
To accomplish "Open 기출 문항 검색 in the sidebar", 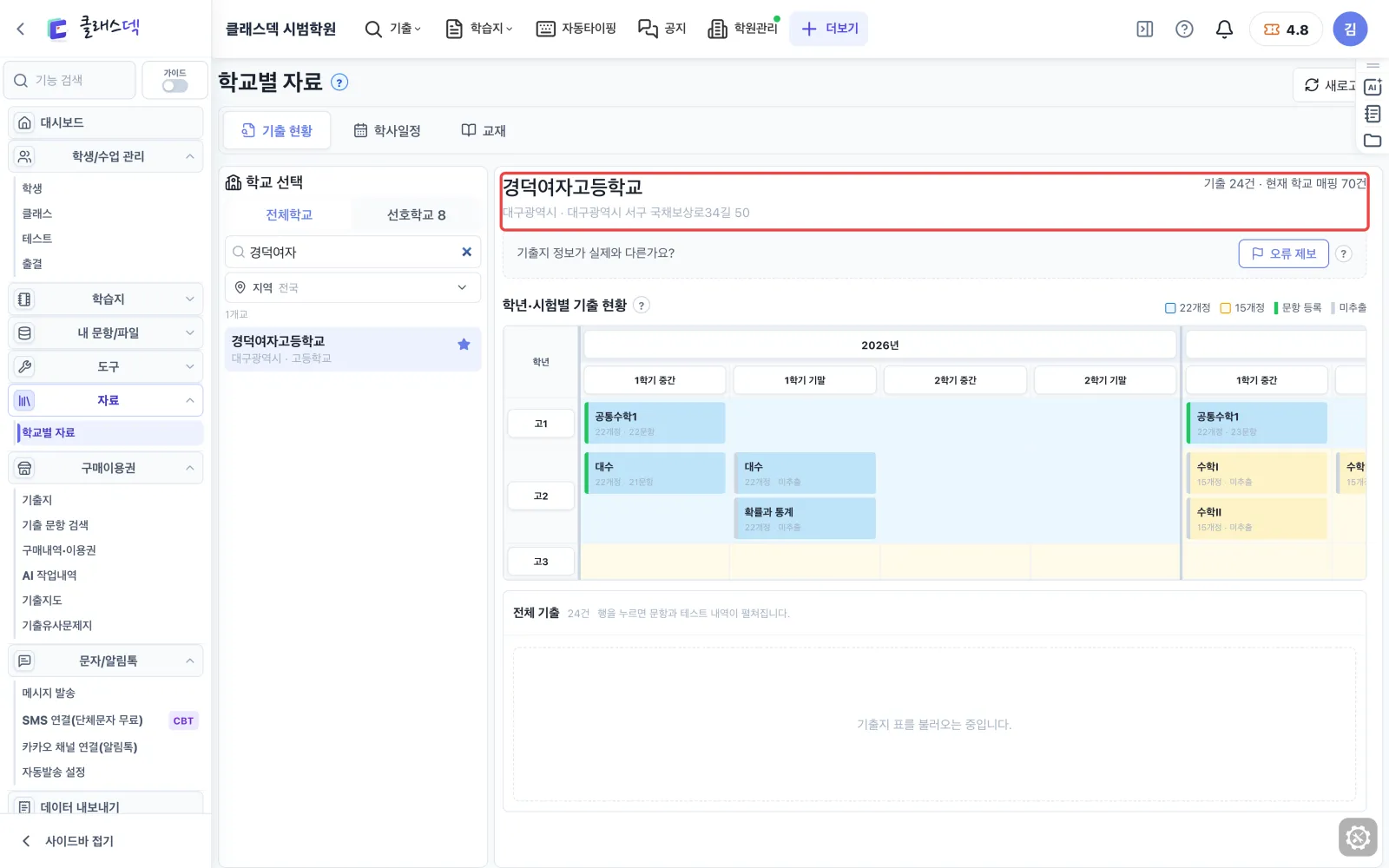I will (56, 525).
